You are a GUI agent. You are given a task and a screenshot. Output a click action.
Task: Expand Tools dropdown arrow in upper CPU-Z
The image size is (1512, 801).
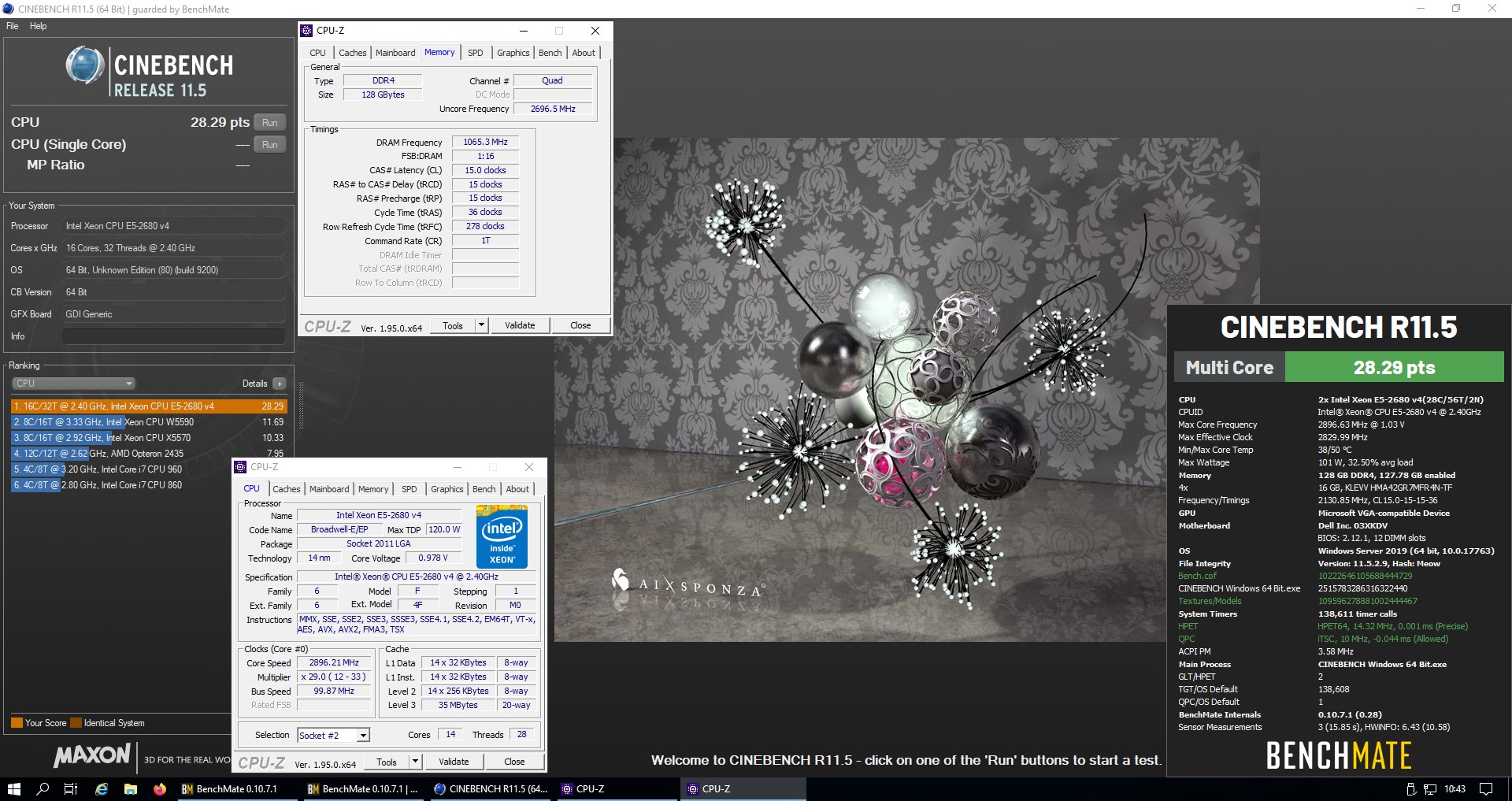[x=482, y=325]
